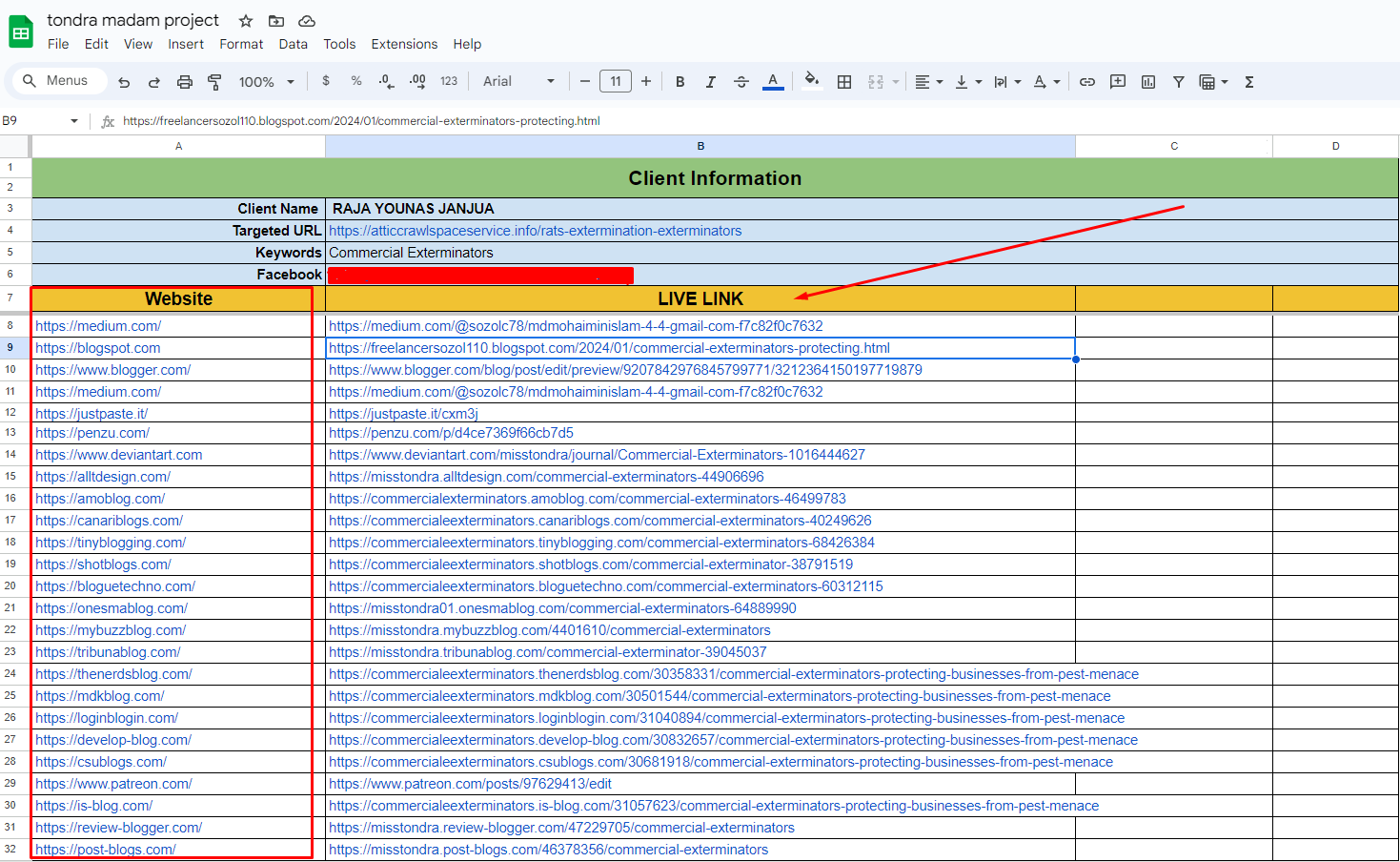Open the Data menu
Image resolution: width=1400 pixels, height=862 pixels.
(293, 44)
